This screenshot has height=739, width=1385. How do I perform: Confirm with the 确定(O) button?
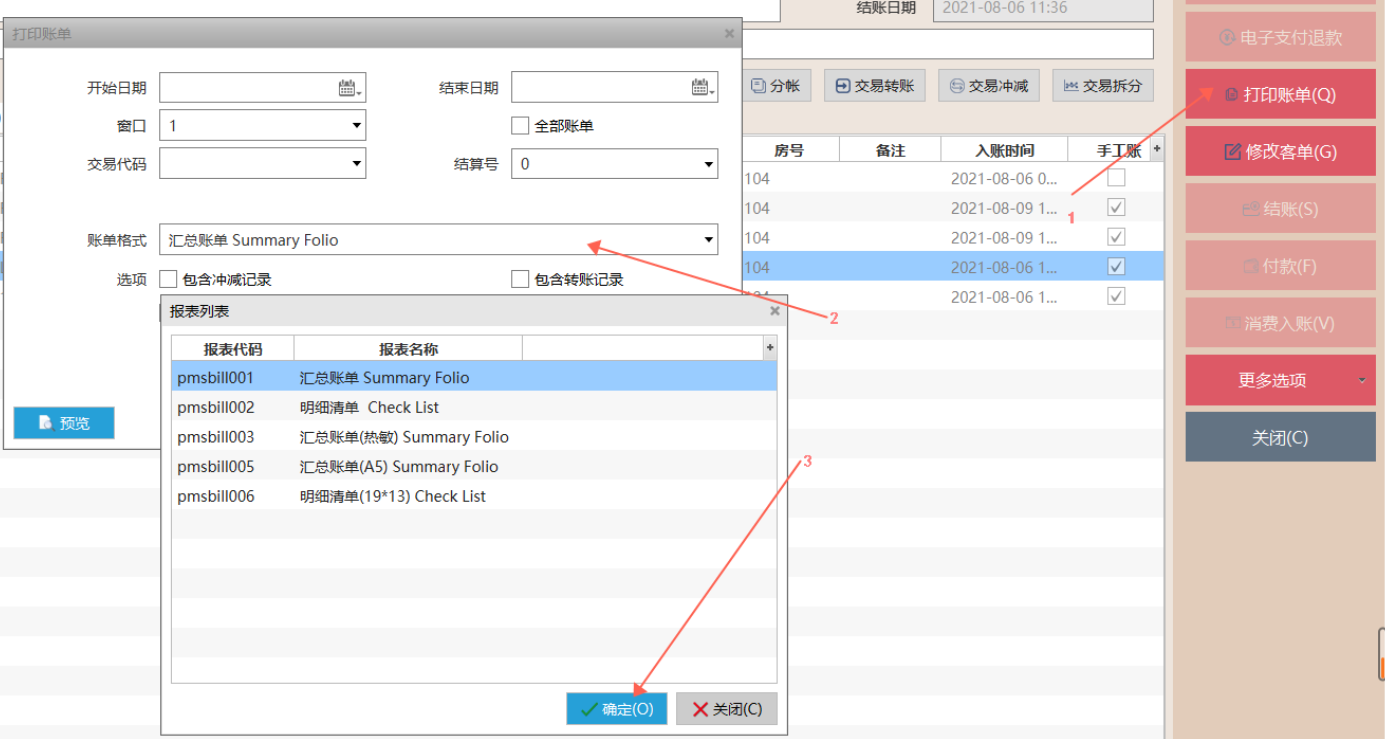(x=616, y=709)
